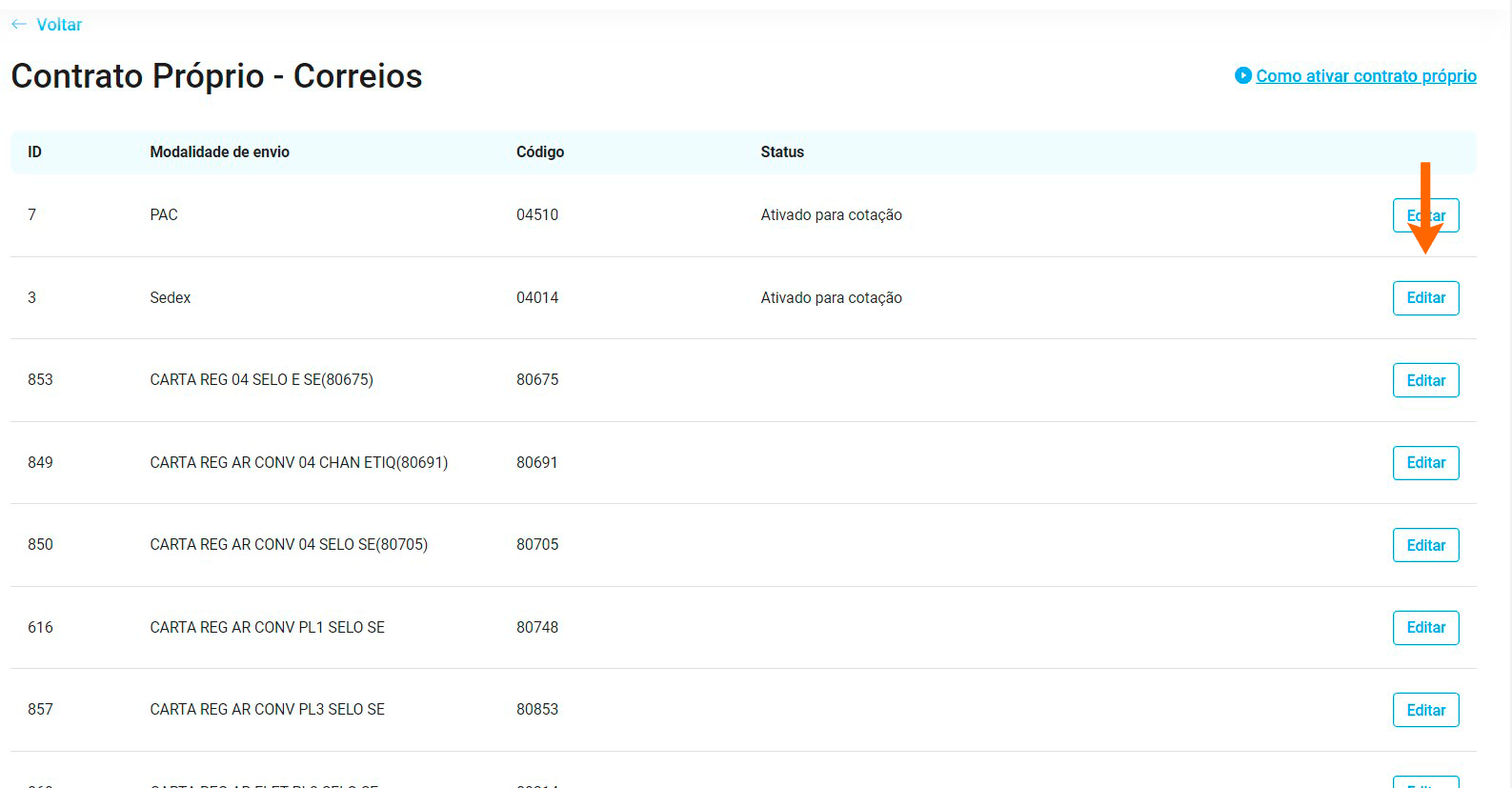Click 'Ativado para cotação' status in PAC row
Image resolution: width=1512 pixels, height=788 pixels.
pos(831,215)
